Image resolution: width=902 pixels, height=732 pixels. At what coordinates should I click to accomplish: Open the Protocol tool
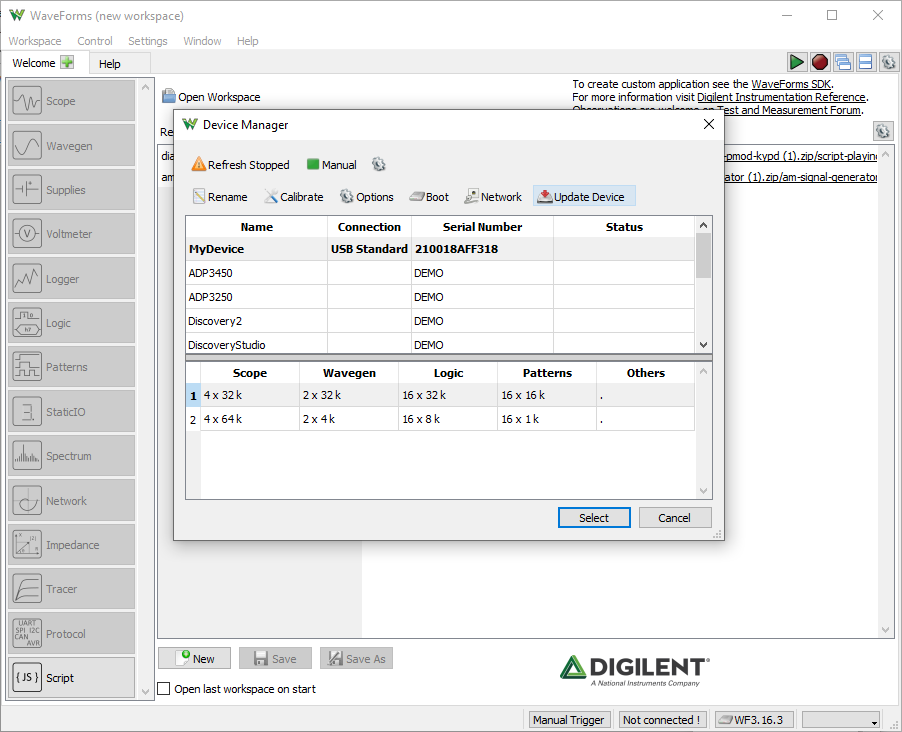click(x=71, y=634)
